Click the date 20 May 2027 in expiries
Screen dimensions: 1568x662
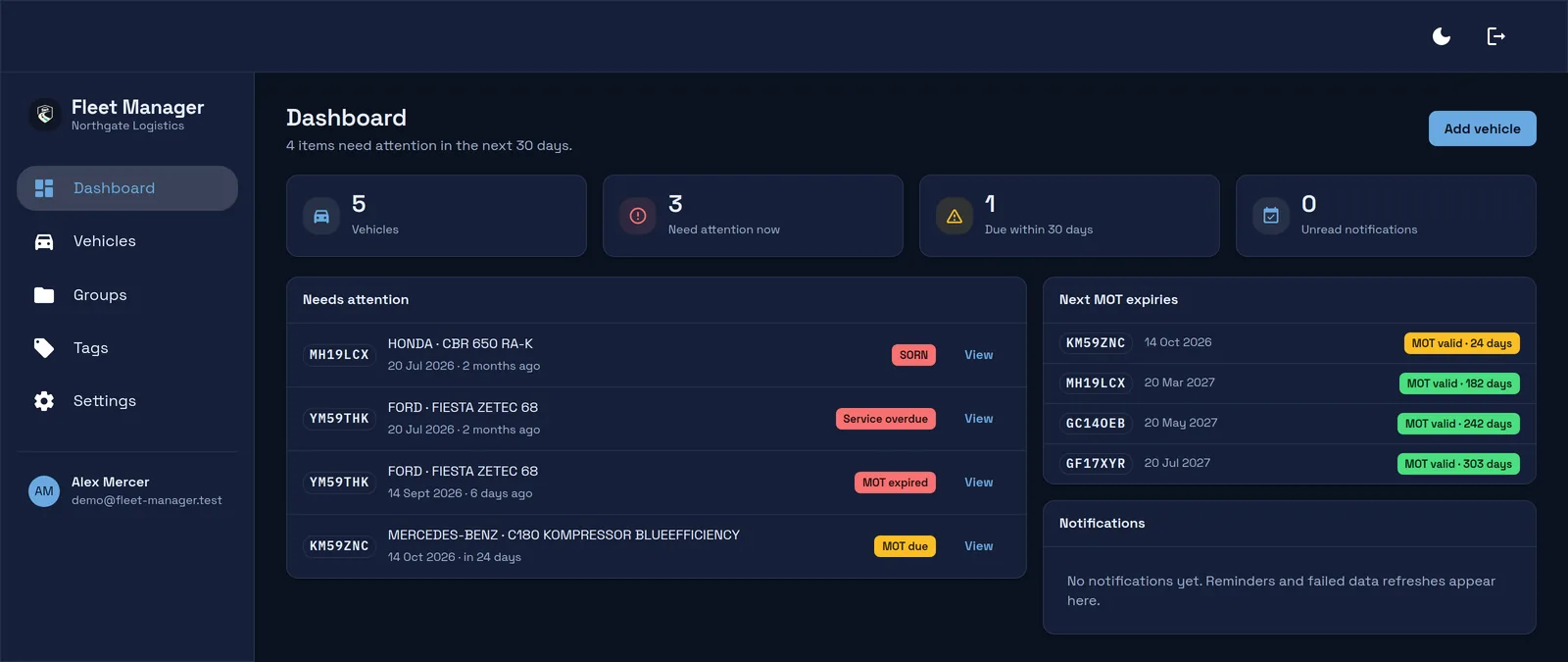[x=1181, y=423]
